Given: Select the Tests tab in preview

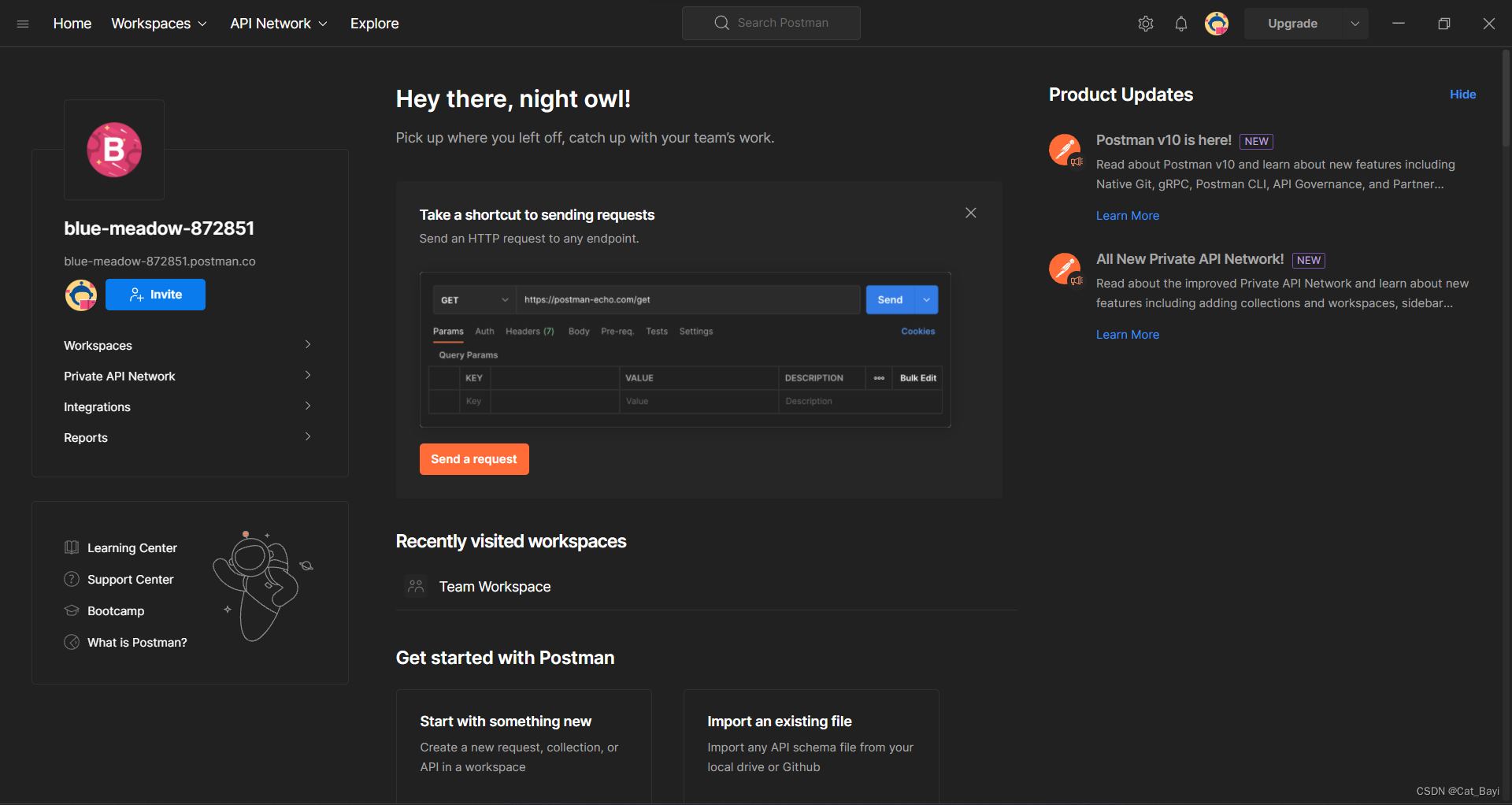Looking at the screenshot, I should 657,332.
